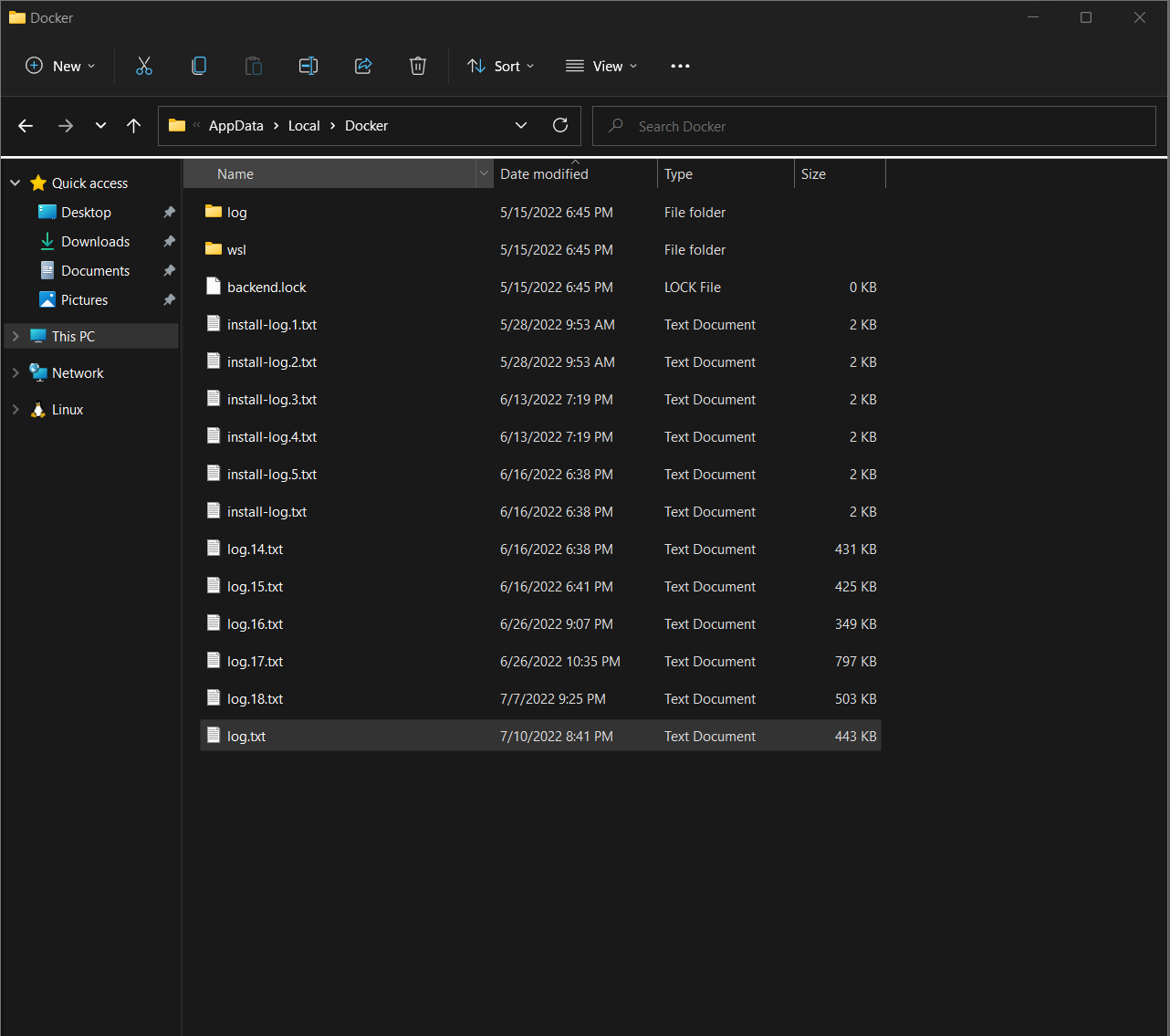Share log.txt via the Share icon

(x=362, y=65)
